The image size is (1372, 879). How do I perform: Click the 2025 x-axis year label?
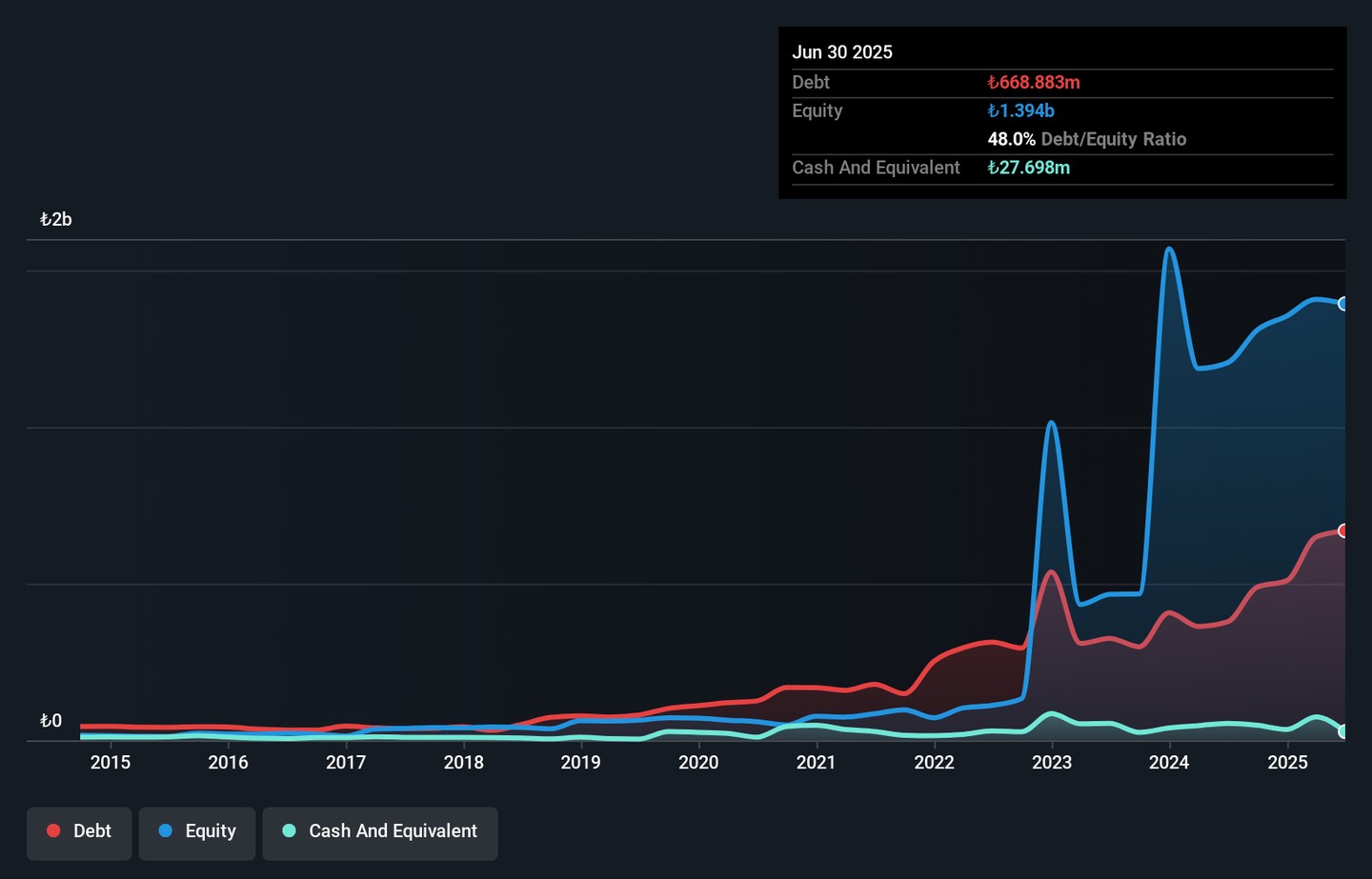pos(1287,763)
